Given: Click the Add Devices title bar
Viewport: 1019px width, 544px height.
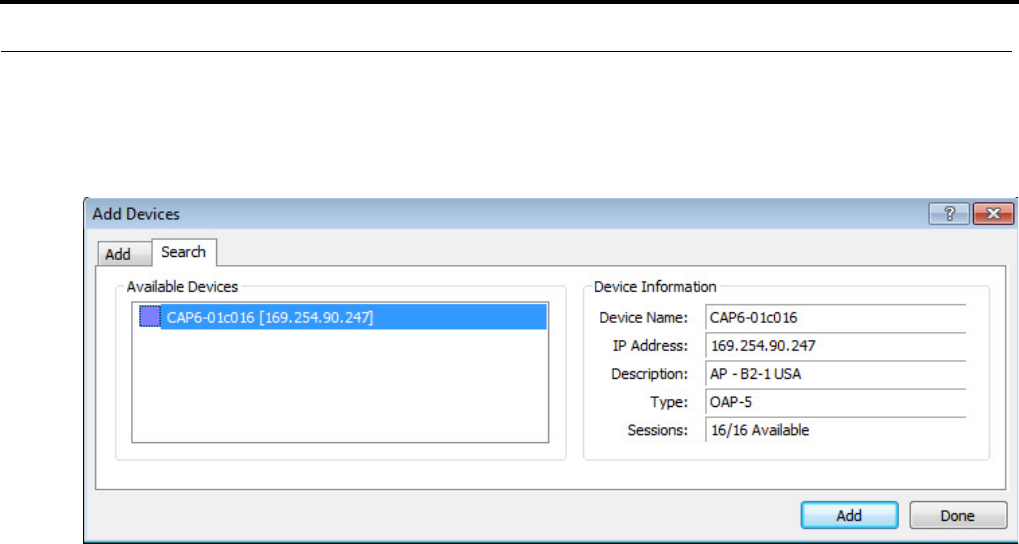Looking at the screenshot, I should [x=500, y=213].
